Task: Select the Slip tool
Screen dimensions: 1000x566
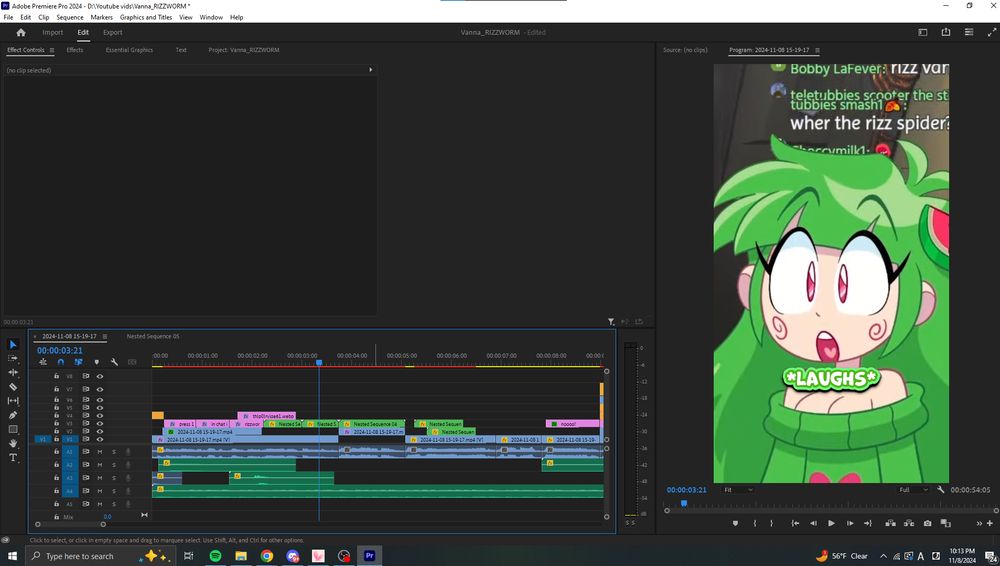Action: (13, 401)
